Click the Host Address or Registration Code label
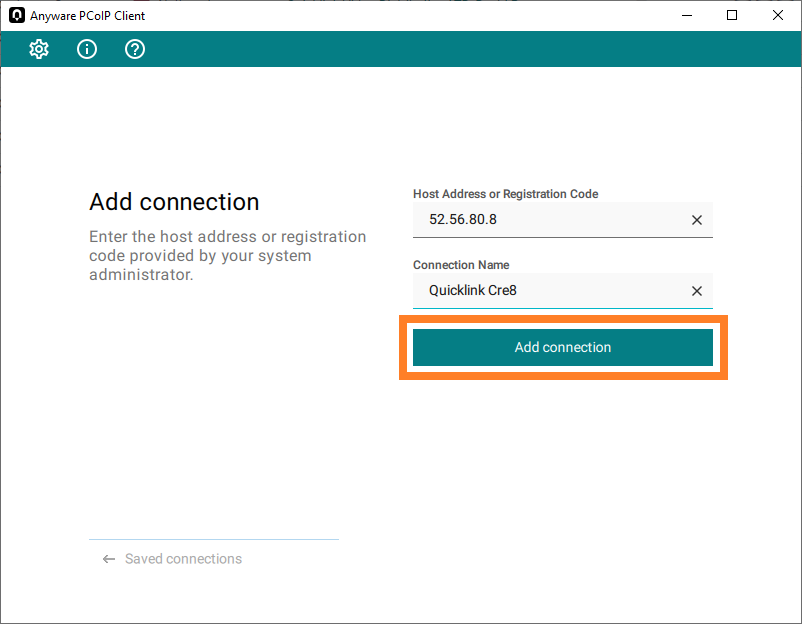 coord(505,194)
